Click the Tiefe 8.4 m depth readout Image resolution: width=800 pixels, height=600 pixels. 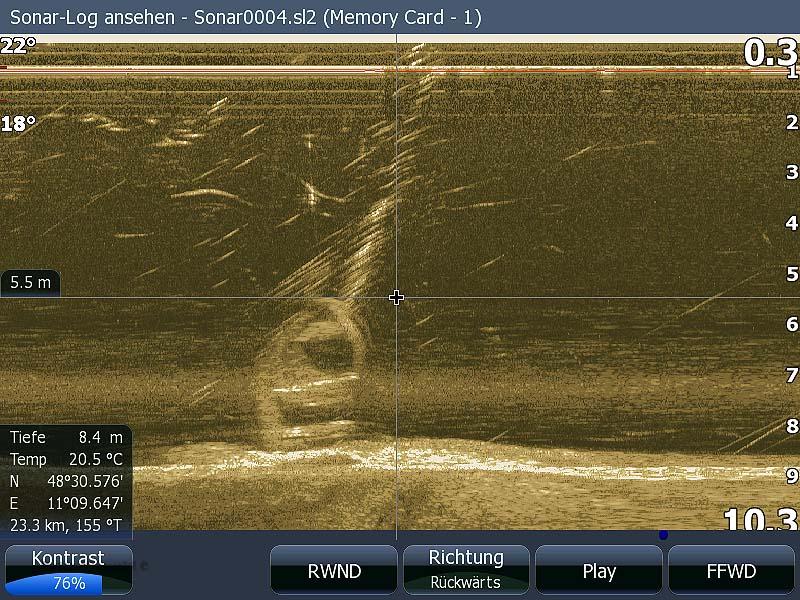(67, 437)
